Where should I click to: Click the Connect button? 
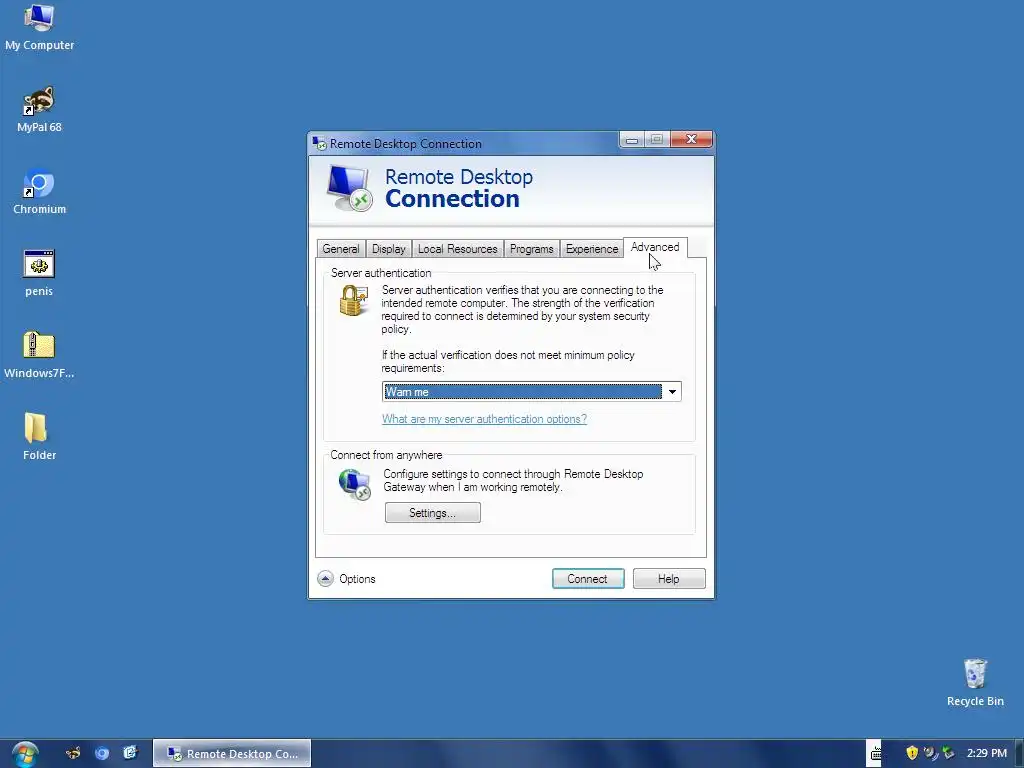(x=588, y=579)
